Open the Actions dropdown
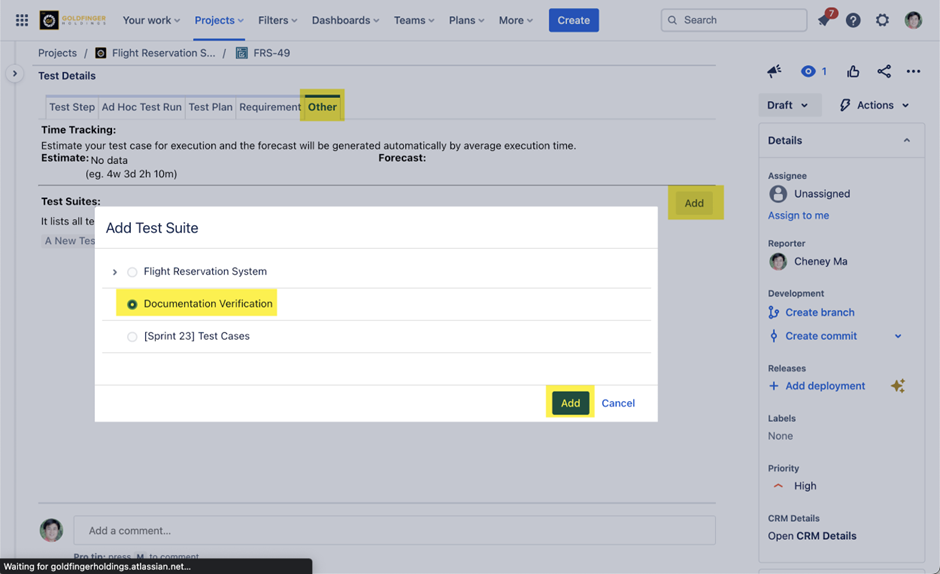 click(874, 105)
